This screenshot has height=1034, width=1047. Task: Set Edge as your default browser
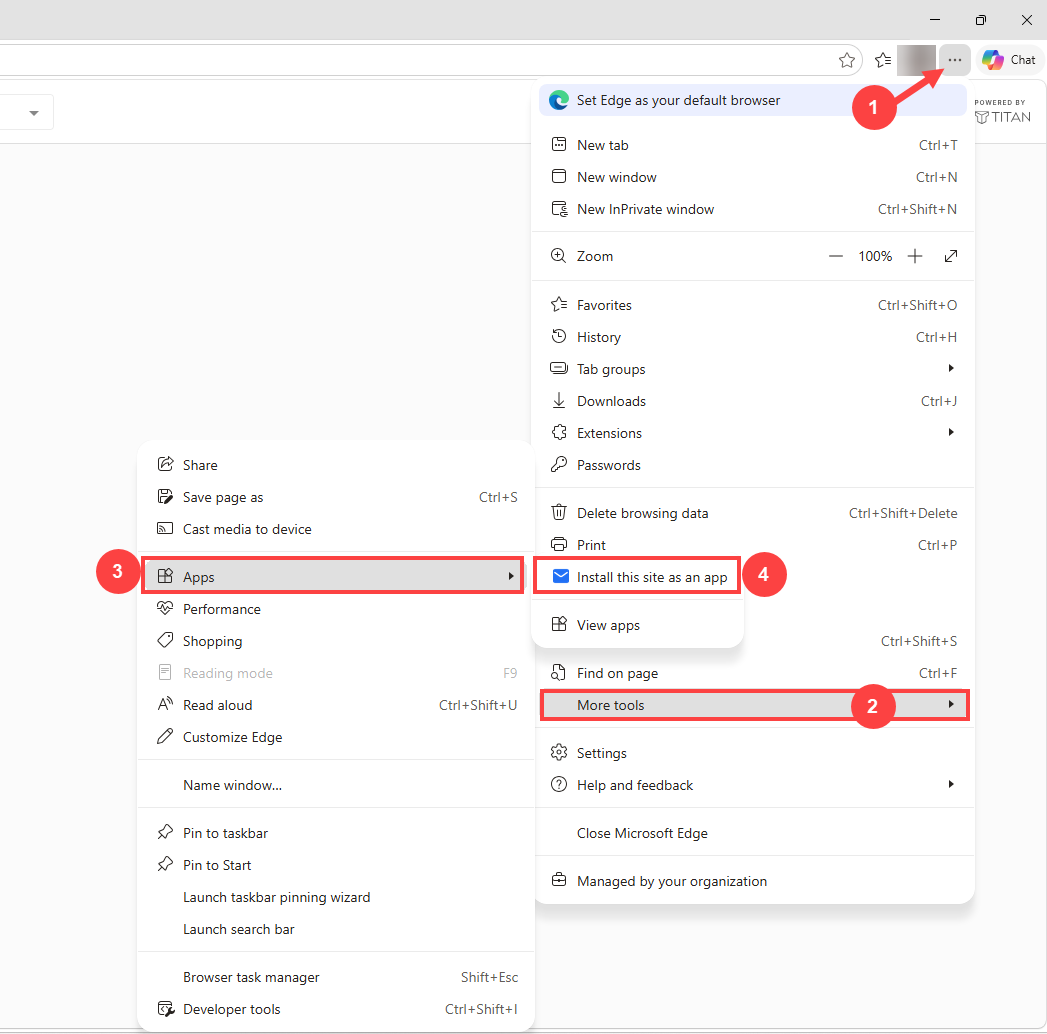(x=753, y=100)
